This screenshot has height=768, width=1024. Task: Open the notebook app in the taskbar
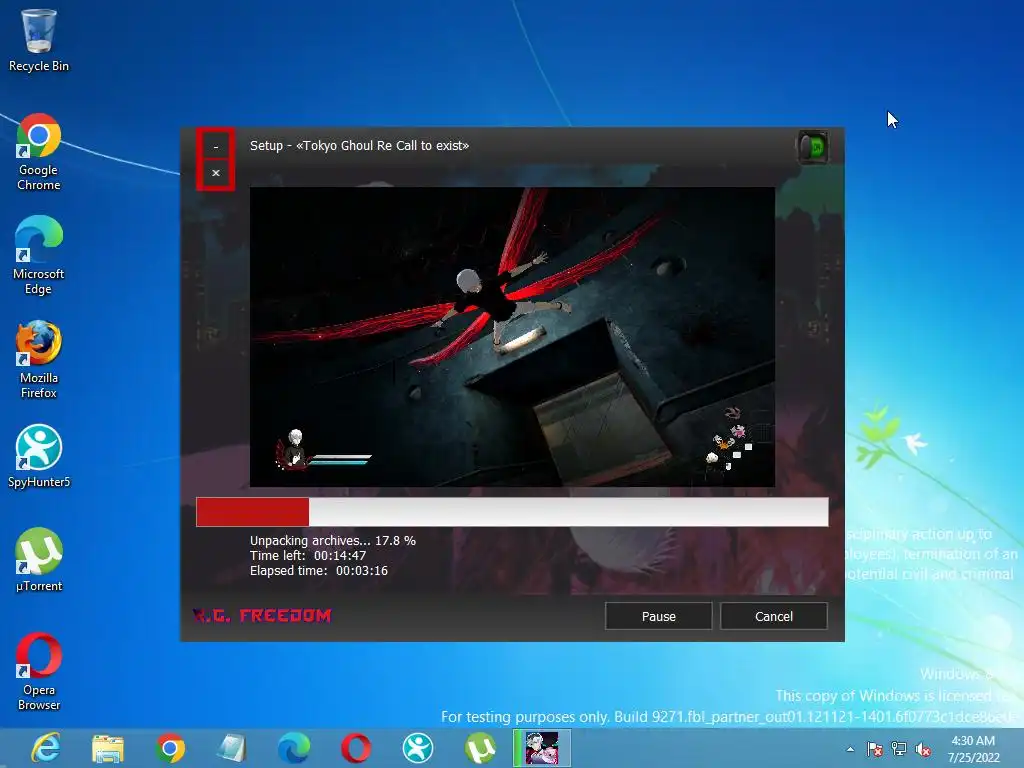coord(231,748)
